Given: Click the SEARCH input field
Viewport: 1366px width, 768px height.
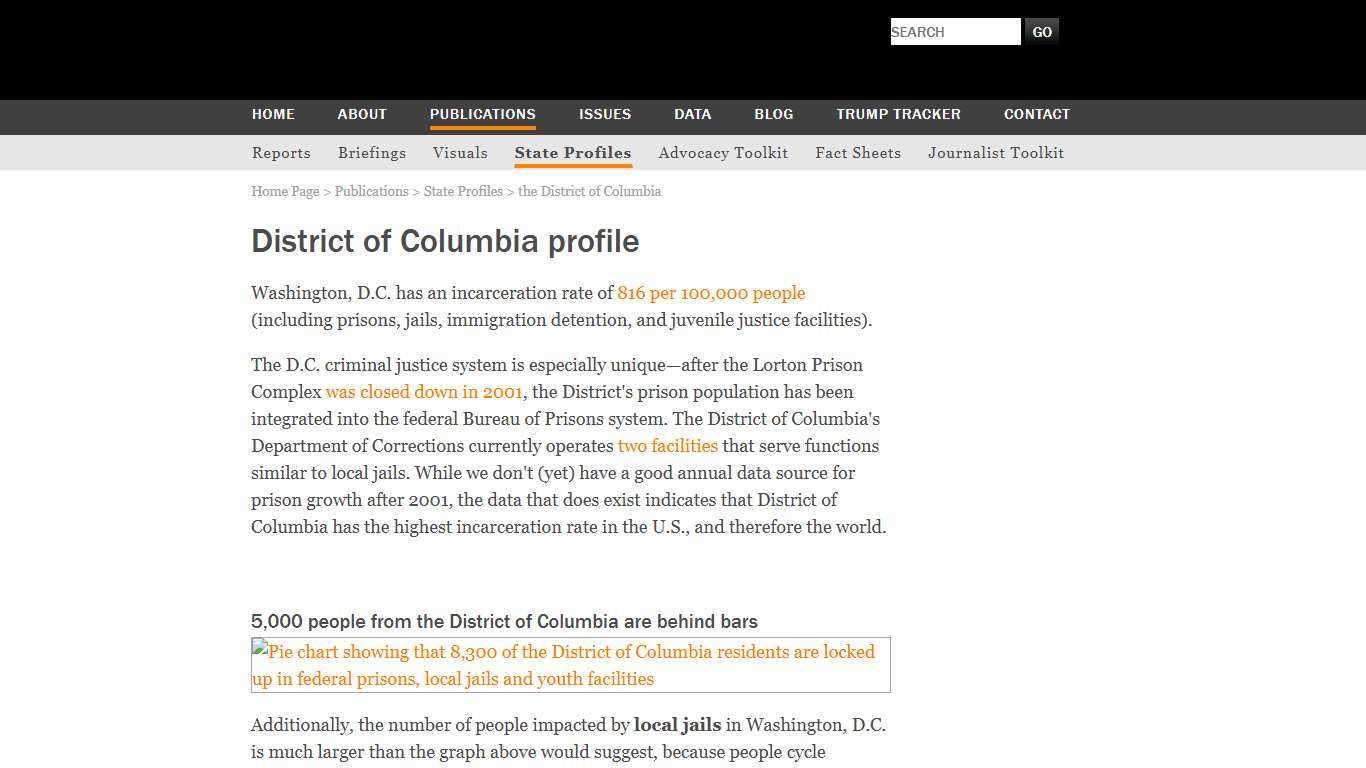Looking at the screenshot, I should click(954, 31).
